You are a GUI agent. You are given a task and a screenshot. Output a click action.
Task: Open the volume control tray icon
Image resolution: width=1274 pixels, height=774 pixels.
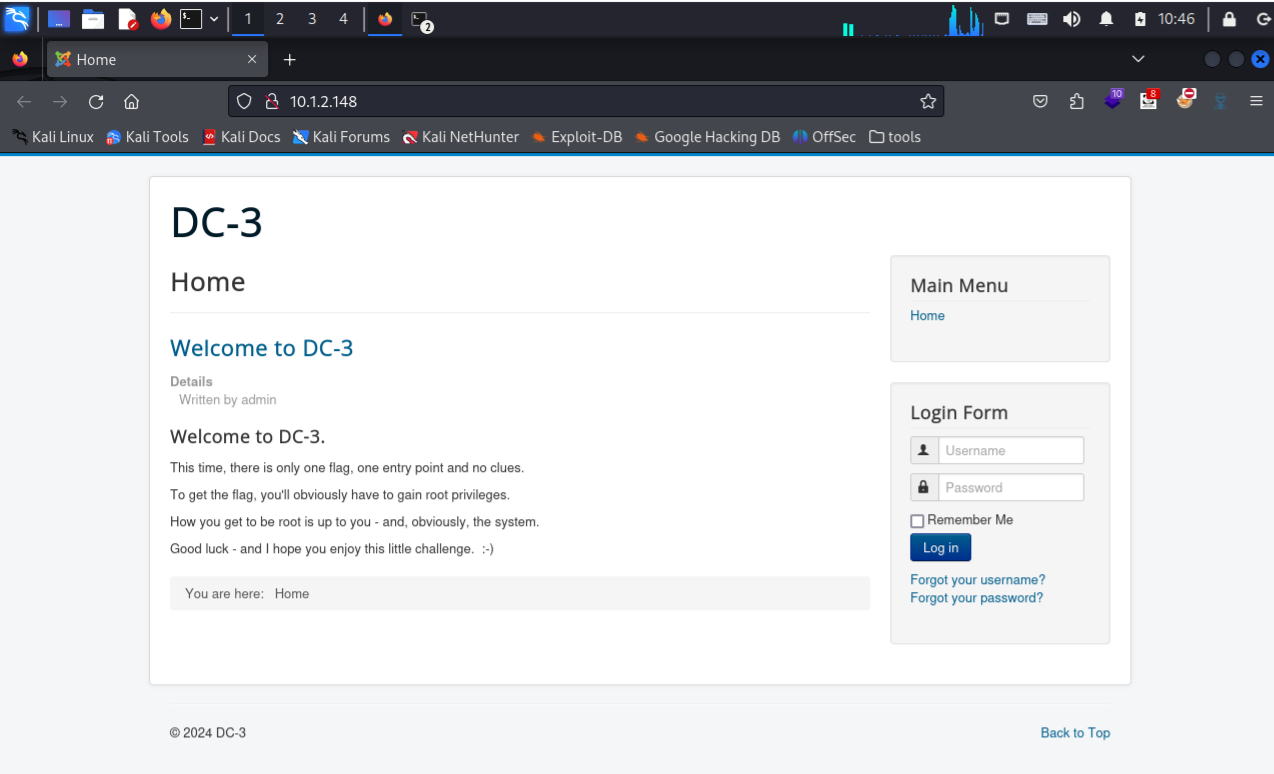[1072, 18]
